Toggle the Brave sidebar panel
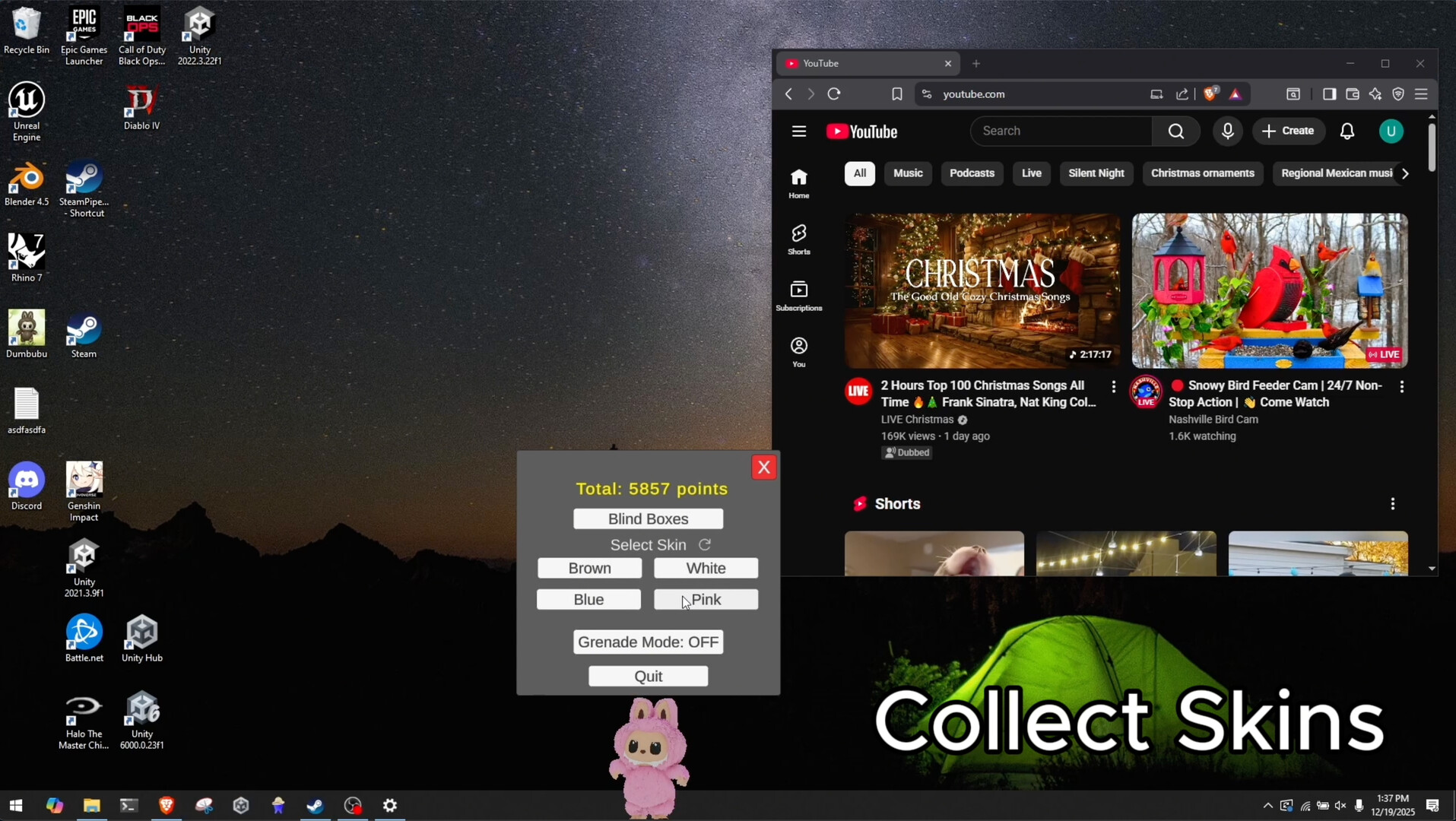The width and height of the screenshot is (1456, 821). pos(1329,94)
